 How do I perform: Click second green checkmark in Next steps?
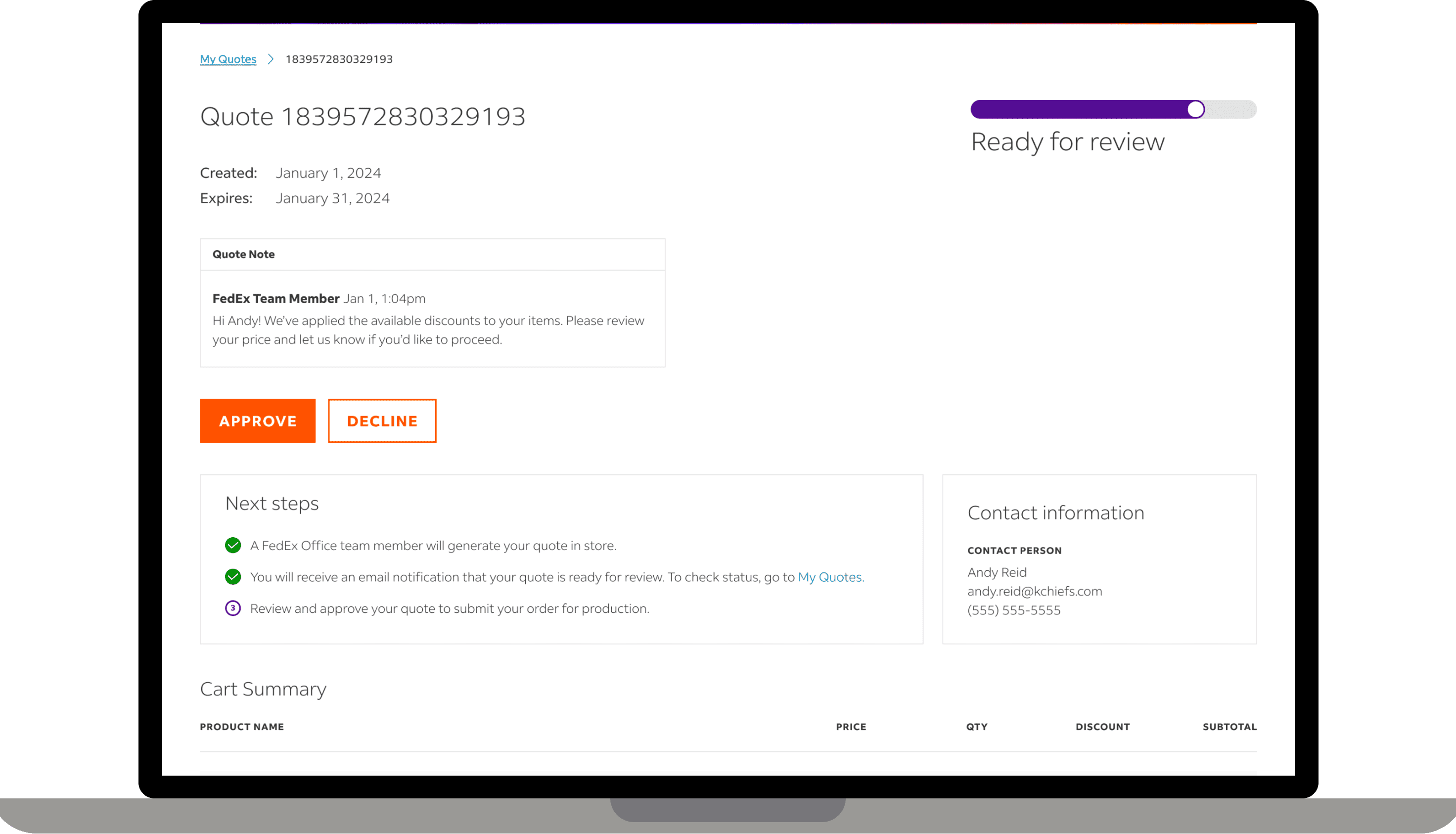[x=232, y=577]
